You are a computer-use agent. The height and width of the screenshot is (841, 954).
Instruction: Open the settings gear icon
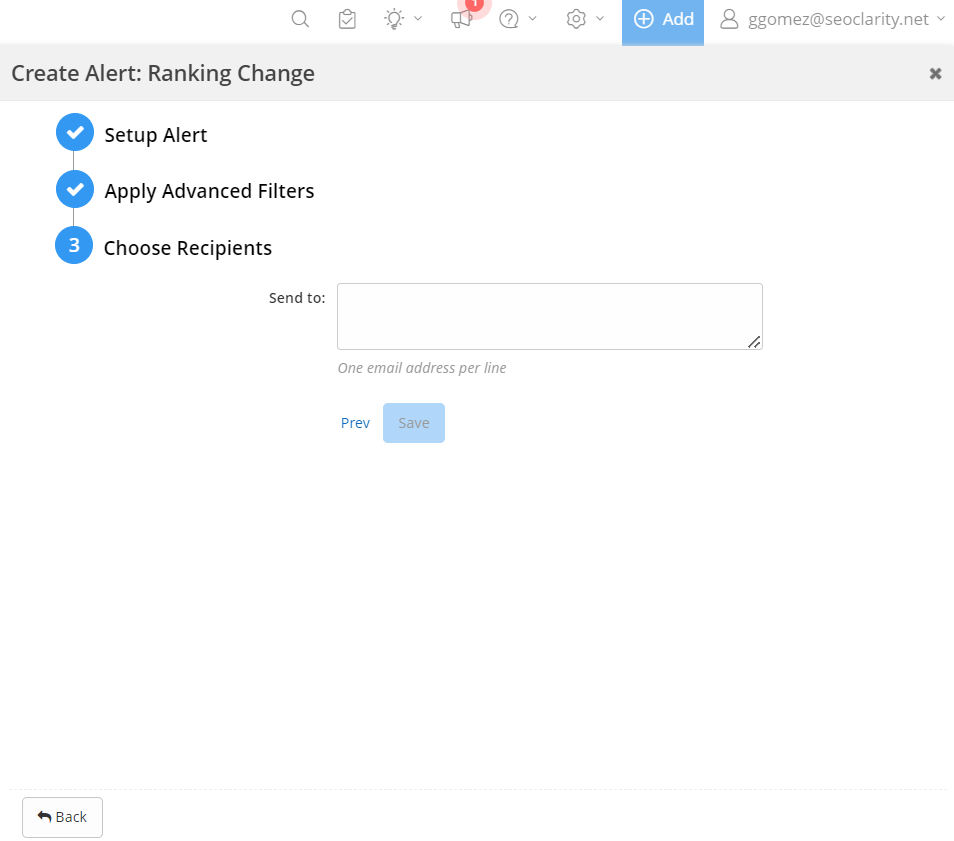(576, 19)
